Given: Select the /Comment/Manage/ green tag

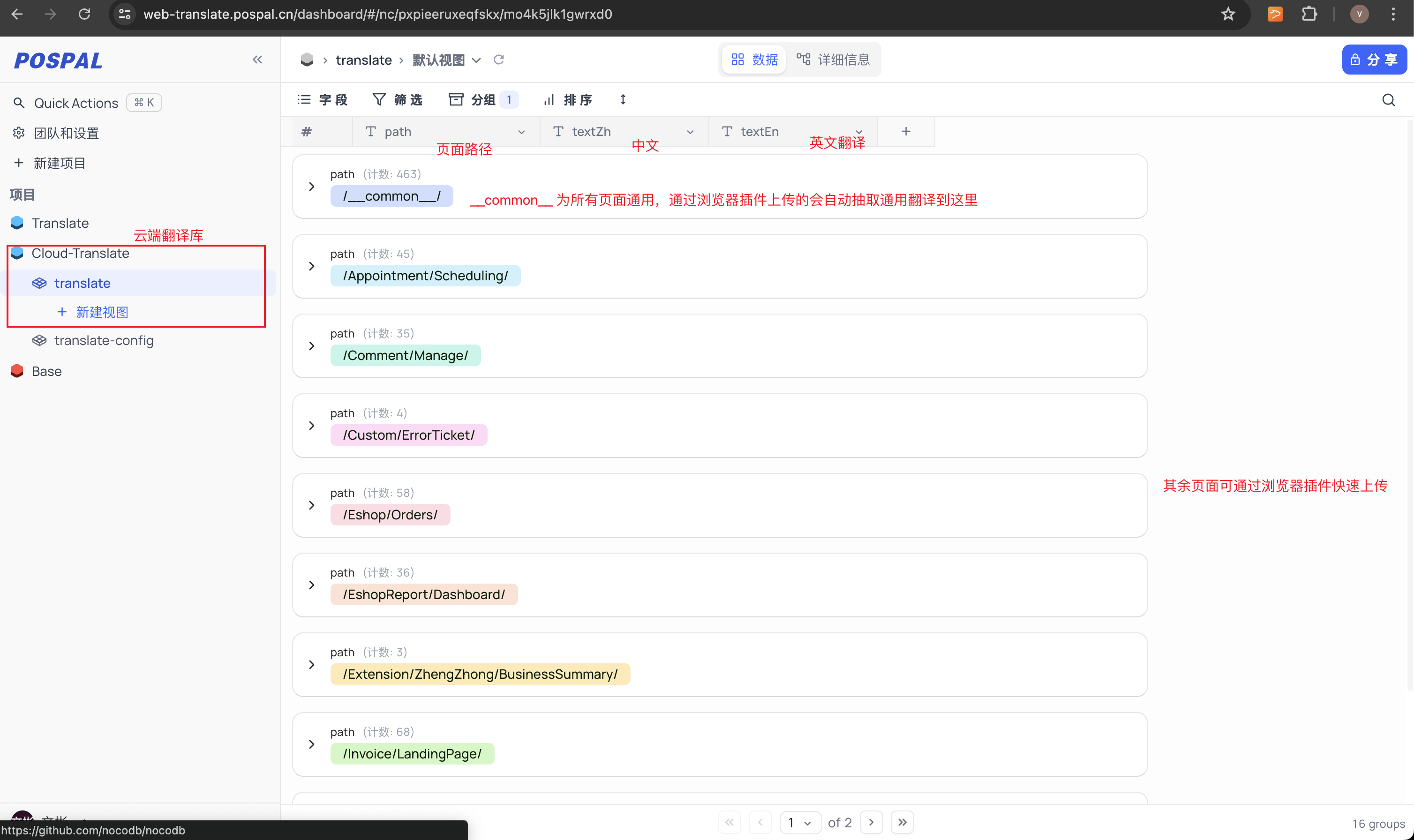Looking at the screenshot, I should [405, 355].
